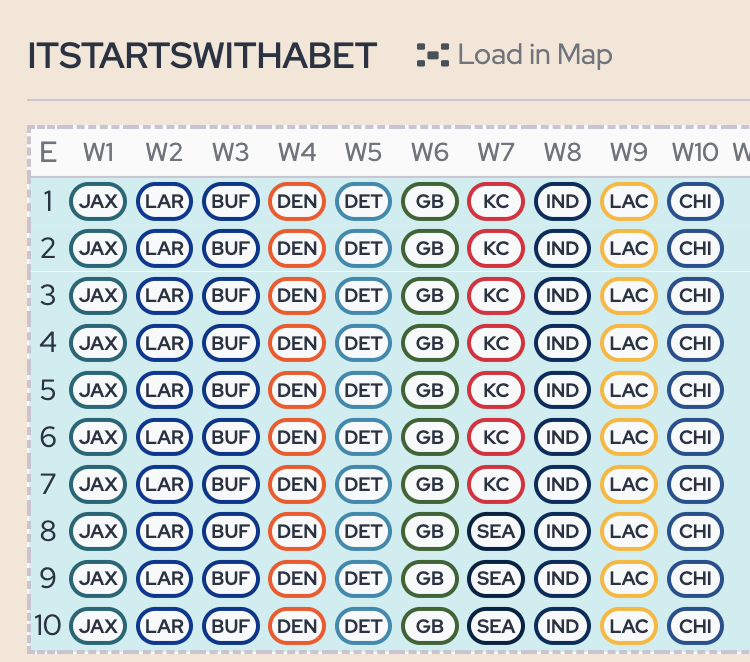Click entry number 10 row label
This screenshot has width=750, height=662.
(x=47, y=626)
